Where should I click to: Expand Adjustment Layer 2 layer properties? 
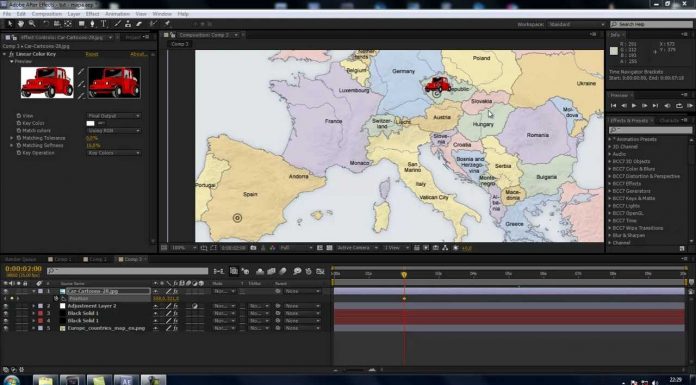(x=34, y=306)
